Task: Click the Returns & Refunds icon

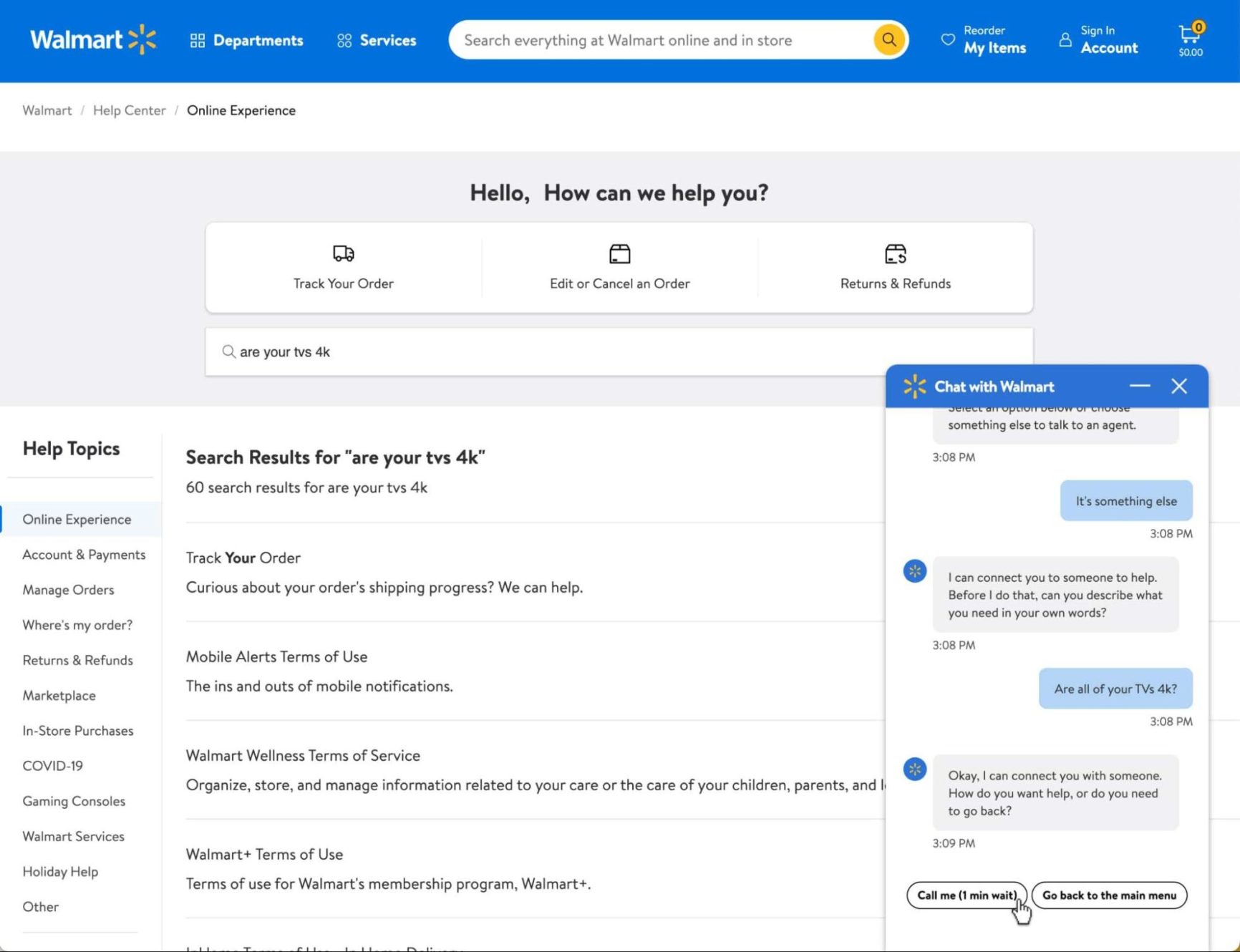Action: pyautogui.click(x=895, y=253)
